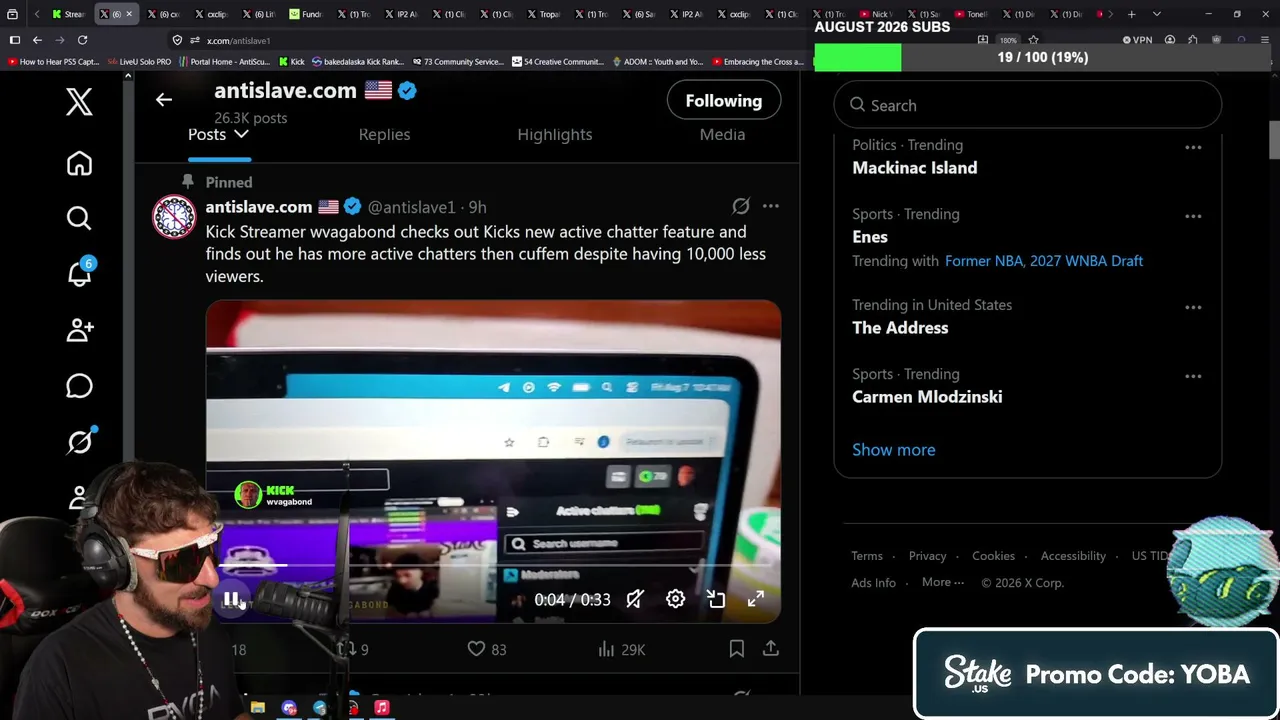Seek in the video progress bar

pos(493,566)
